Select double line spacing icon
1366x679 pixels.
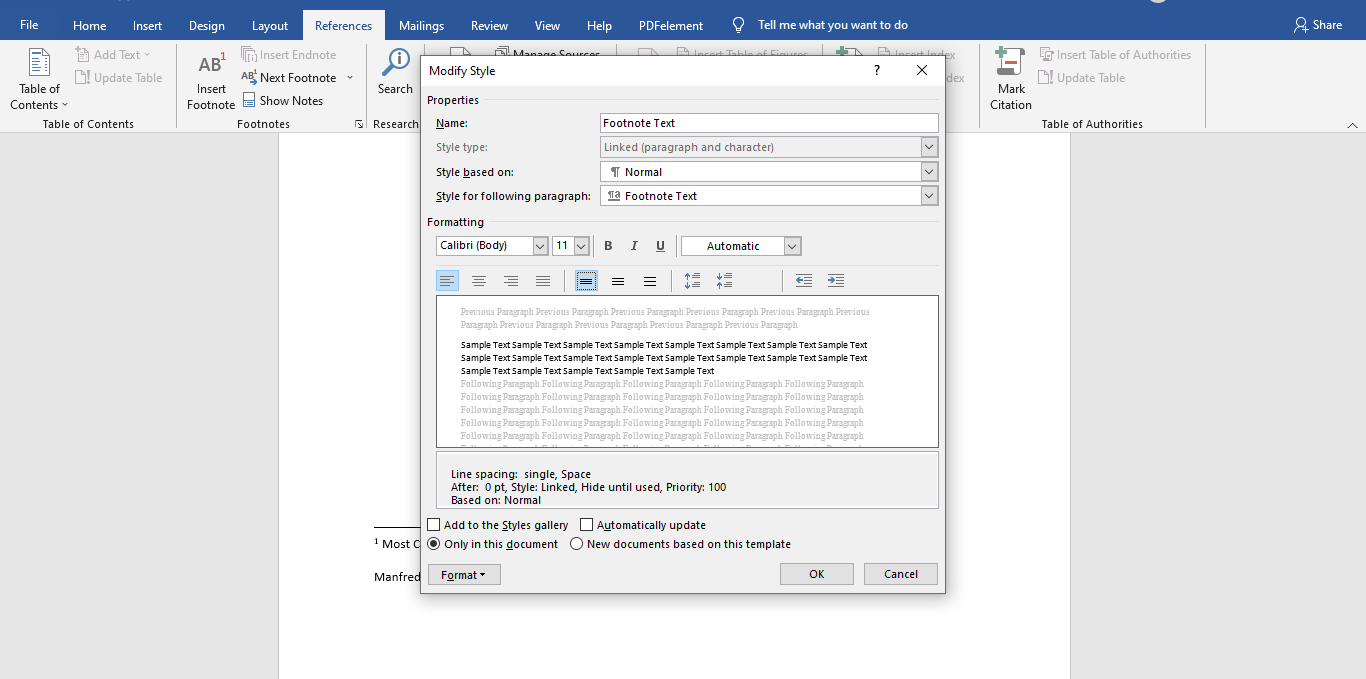pyautogui.click(x=650, y=281)
